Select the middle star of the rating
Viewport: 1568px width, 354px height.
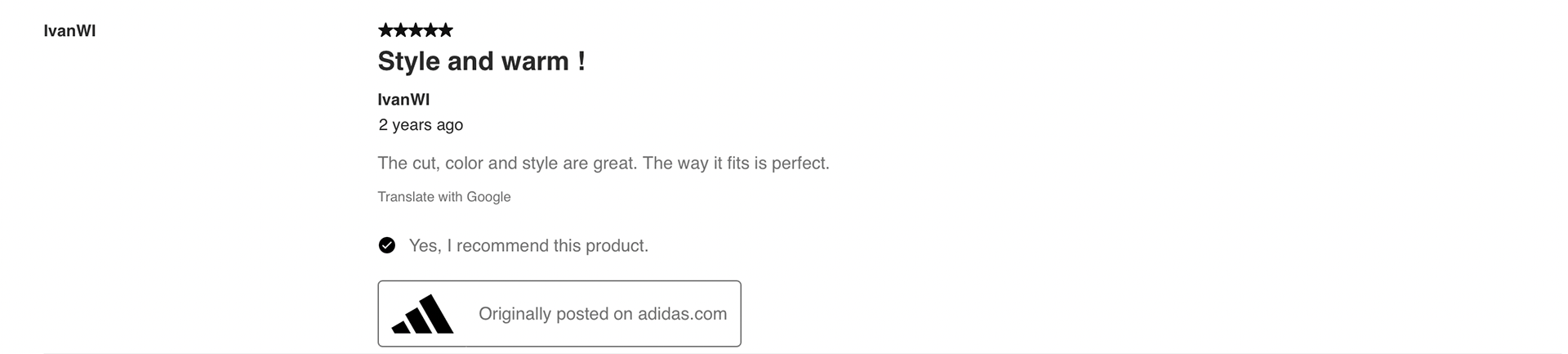click(416, 30)
